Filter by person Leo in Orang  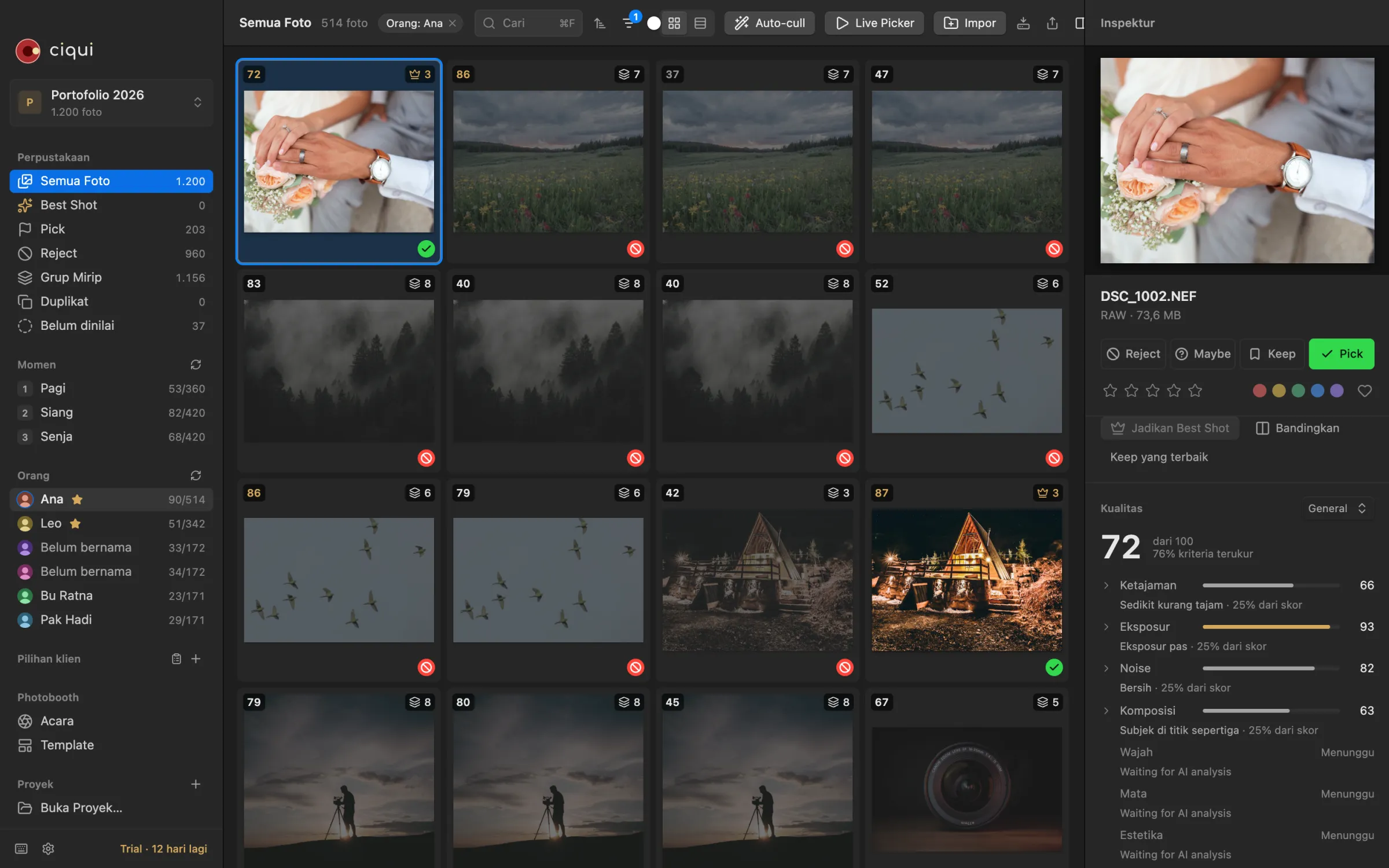[x=111, y=524]
